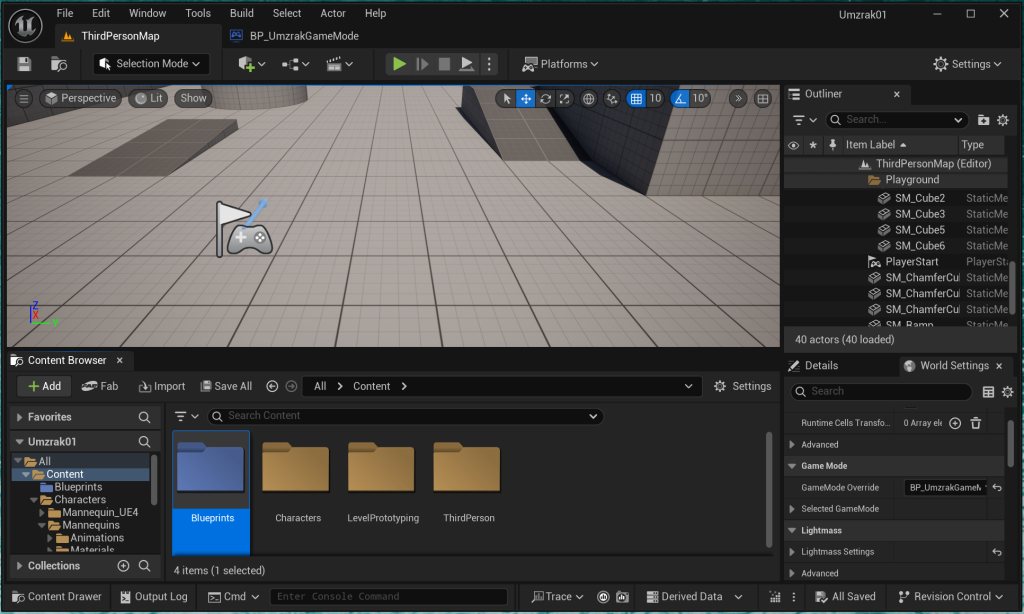The height and width of the screenshot is (614, 1024).
Task: Open the Quickly Add to Project cube menu
Action: 251,63
